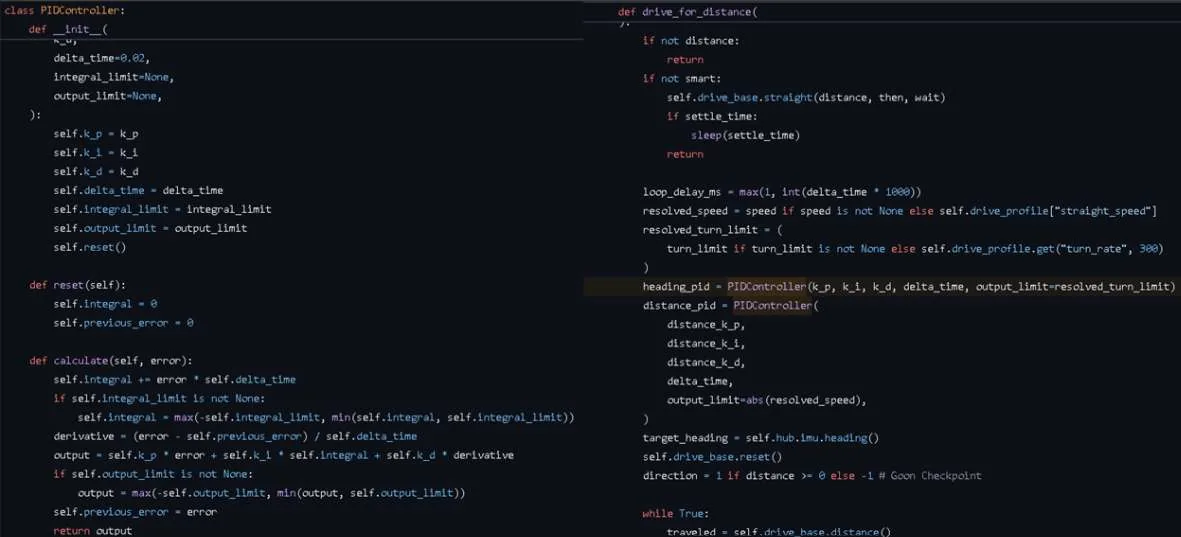Click the 'output = max(-self.output_limit' line

pyautogui.click(x=271, y=493)
